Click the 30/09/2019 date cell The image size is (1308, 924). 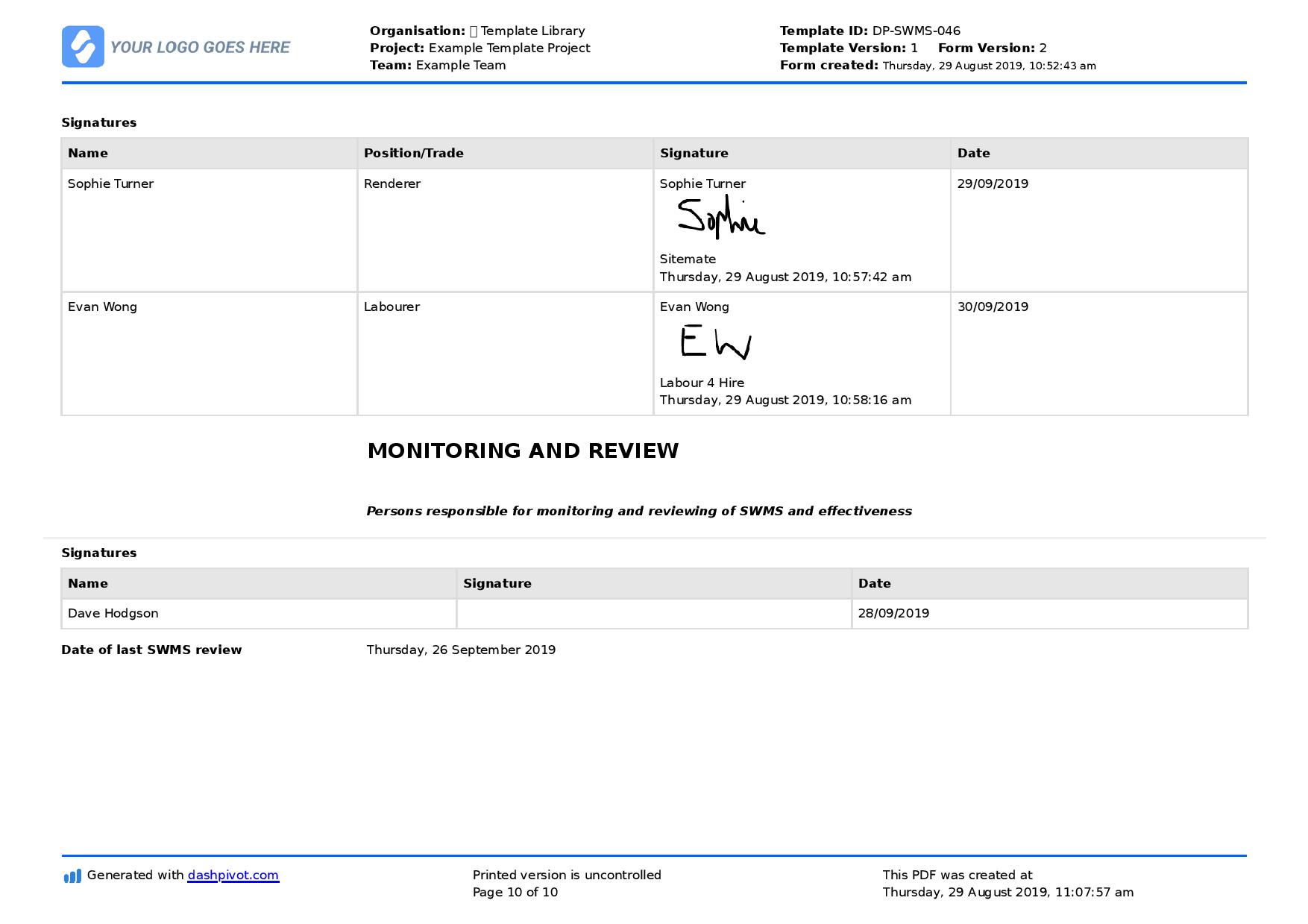click(x=1099, y=353)
